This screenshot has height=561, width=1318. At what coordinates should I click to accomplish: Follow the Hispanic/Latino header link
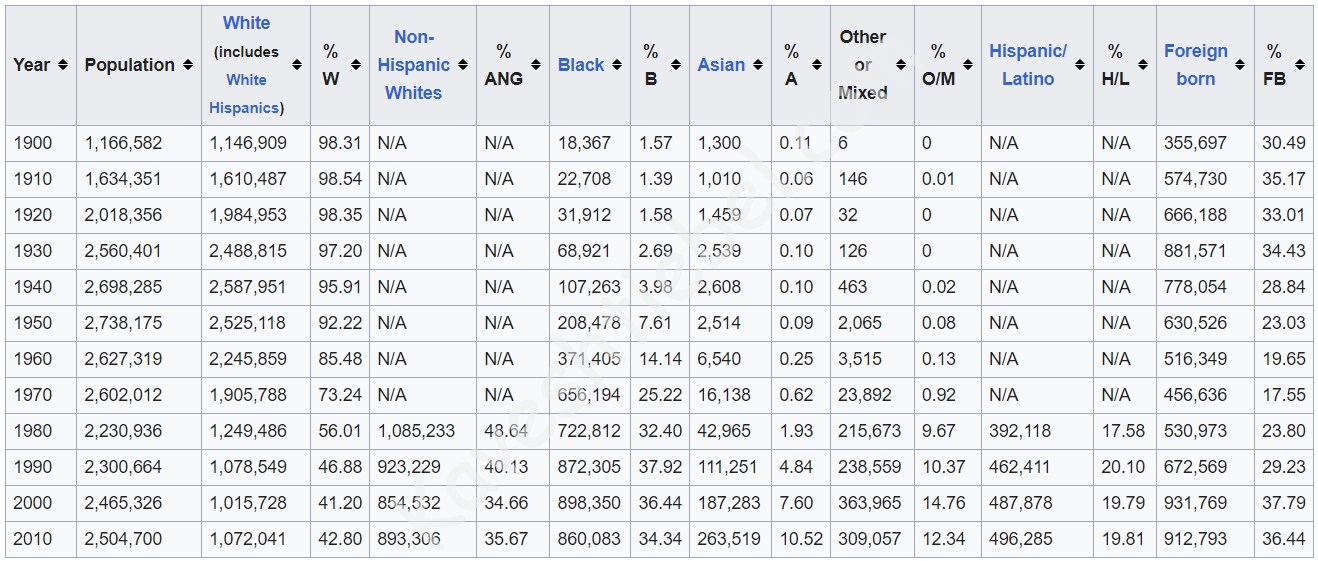1028,65
